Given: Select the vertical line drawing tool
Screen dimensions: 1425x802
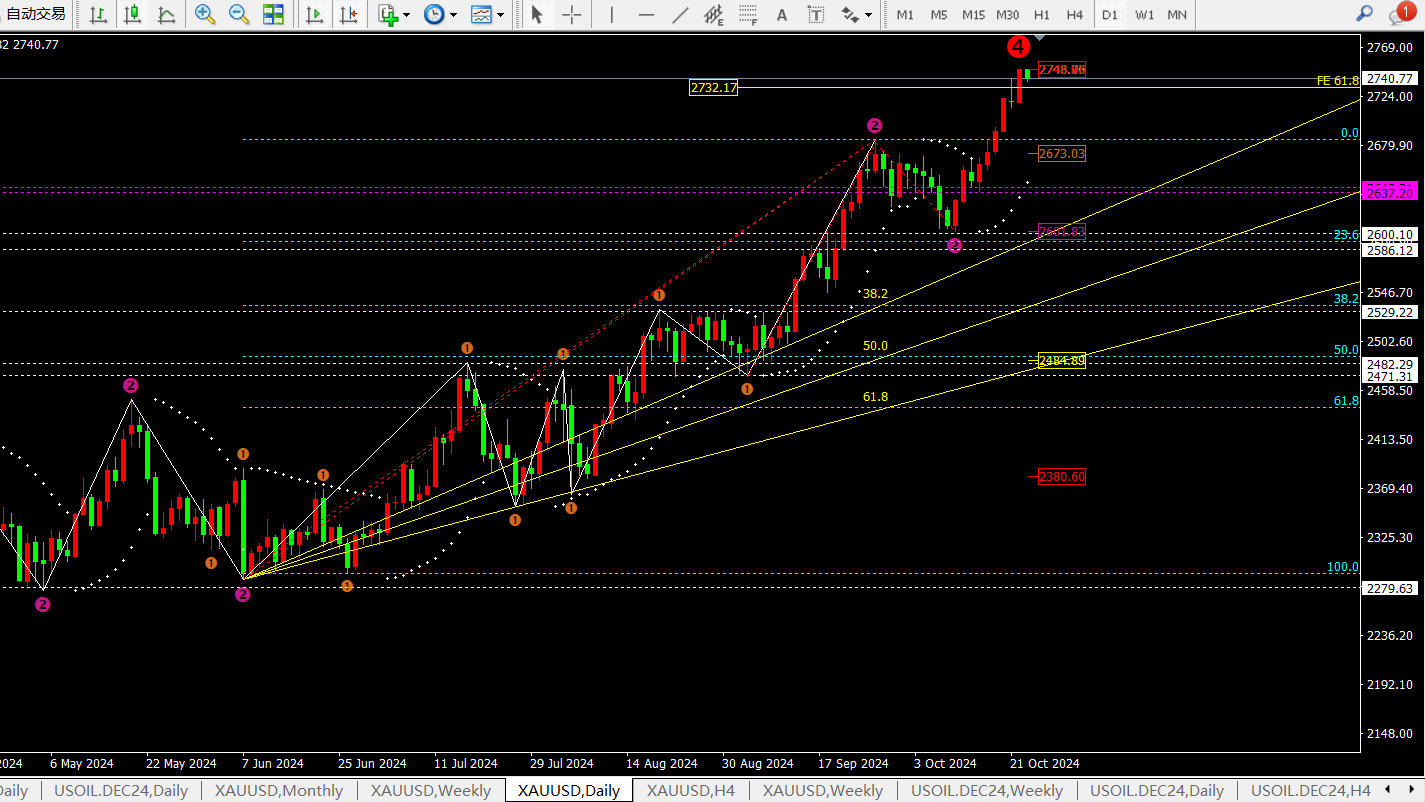Looking at the screenshot, I should [x=612, y=14].
